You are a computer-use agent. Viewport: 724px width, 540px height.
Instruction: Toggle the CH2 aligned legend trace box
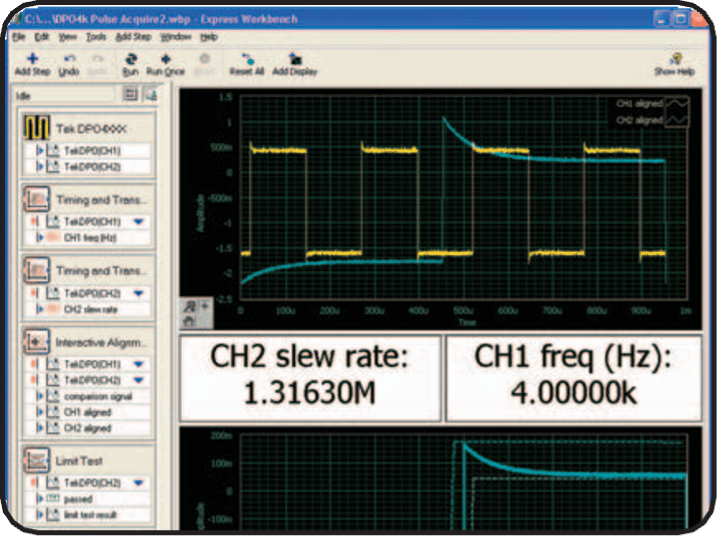point(679,120)
